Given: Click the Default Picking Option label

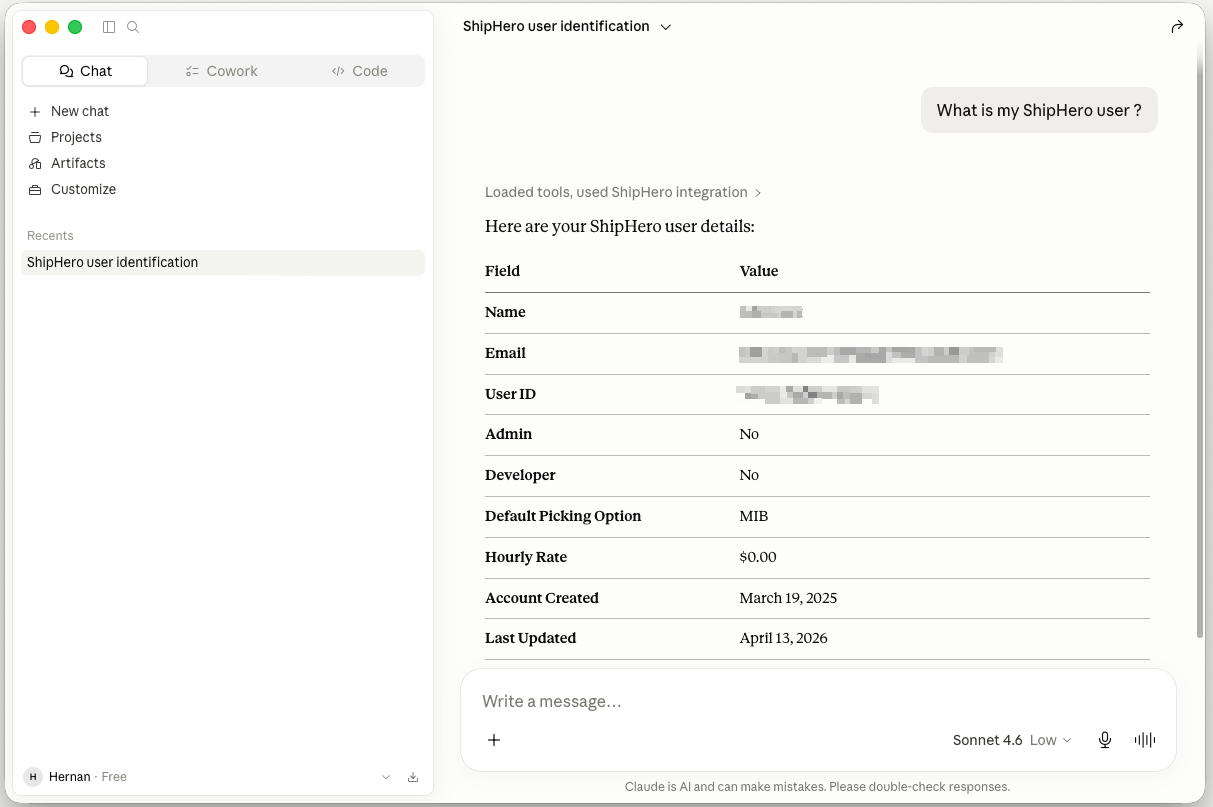Looking at the screenshot, I should tap(563, 516).
